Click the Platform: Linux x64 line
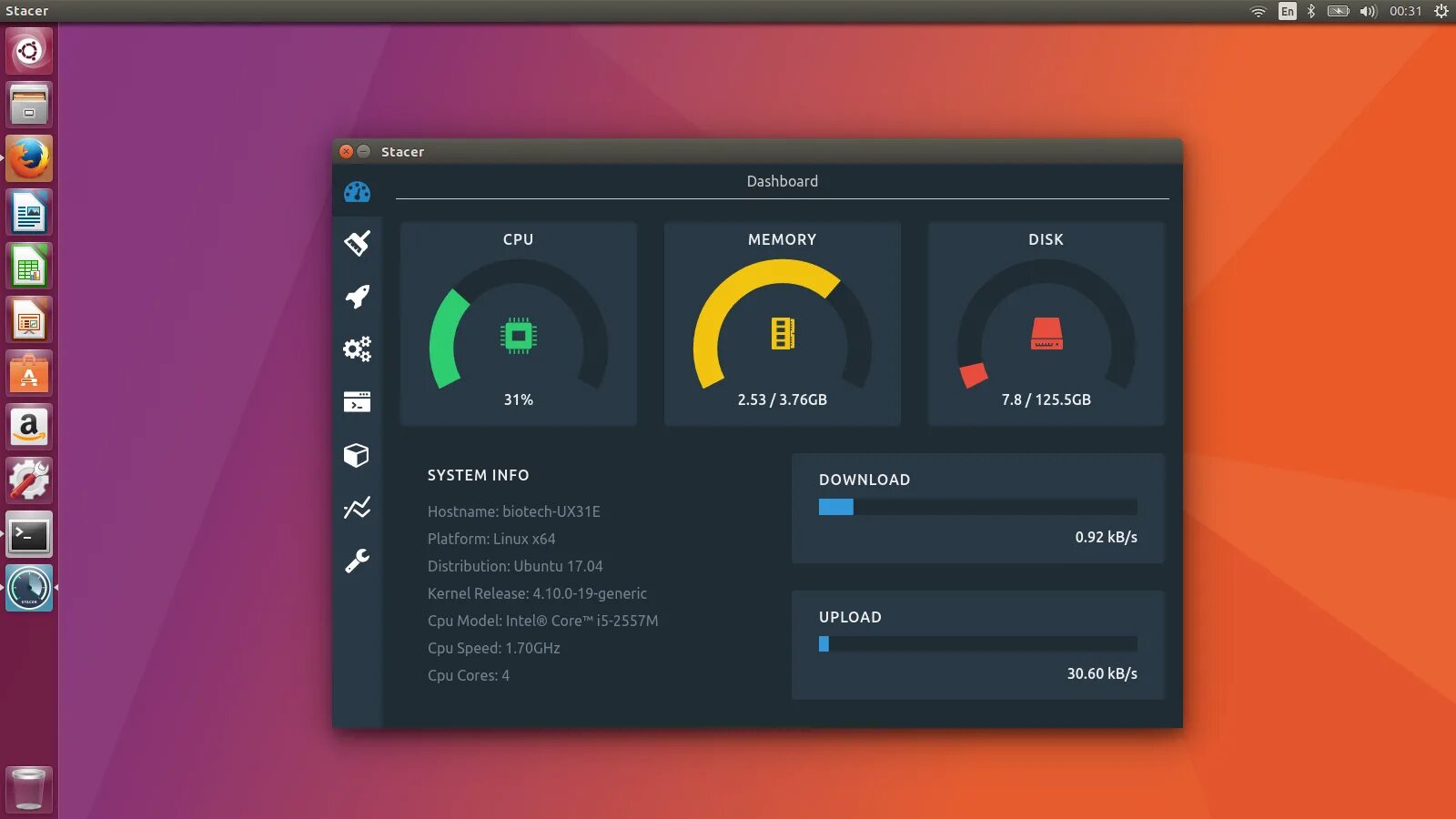This screenshot has width=1456, height=819. [491, 539]
